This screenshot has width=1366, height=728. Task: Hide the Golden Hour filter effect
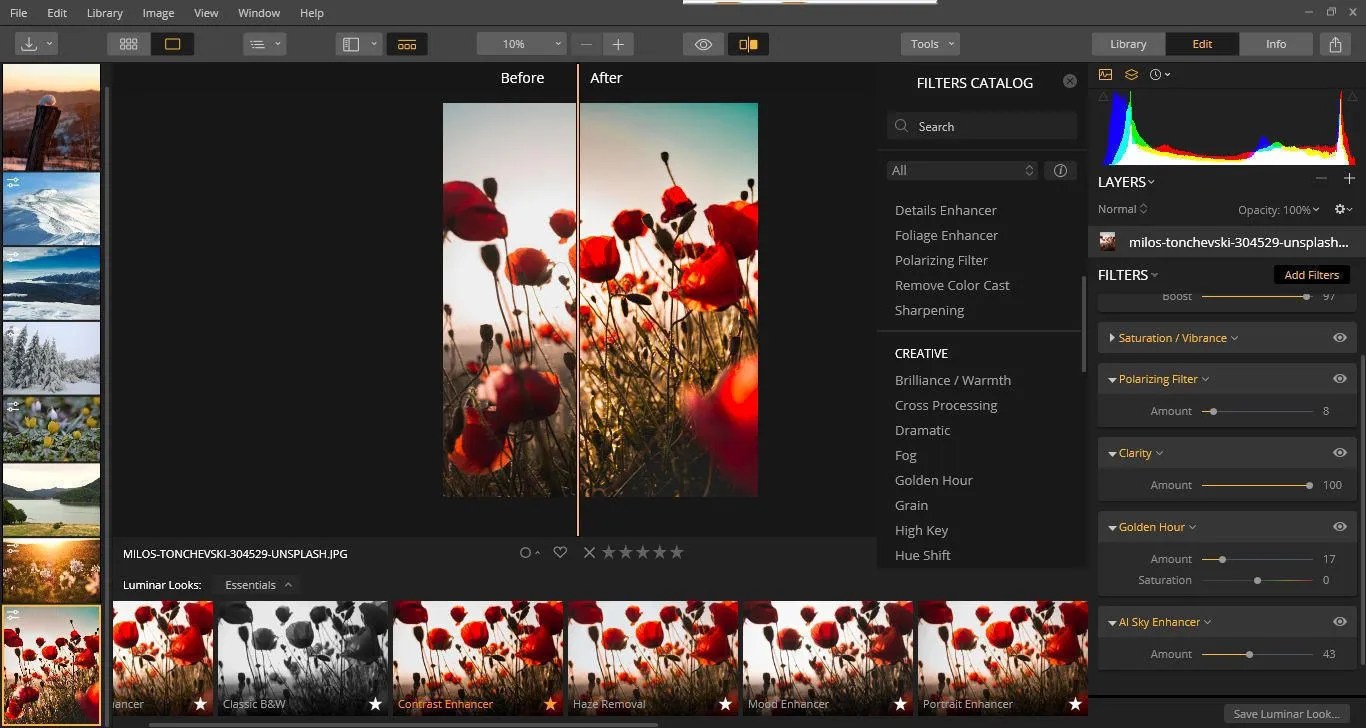[1339, 527]
